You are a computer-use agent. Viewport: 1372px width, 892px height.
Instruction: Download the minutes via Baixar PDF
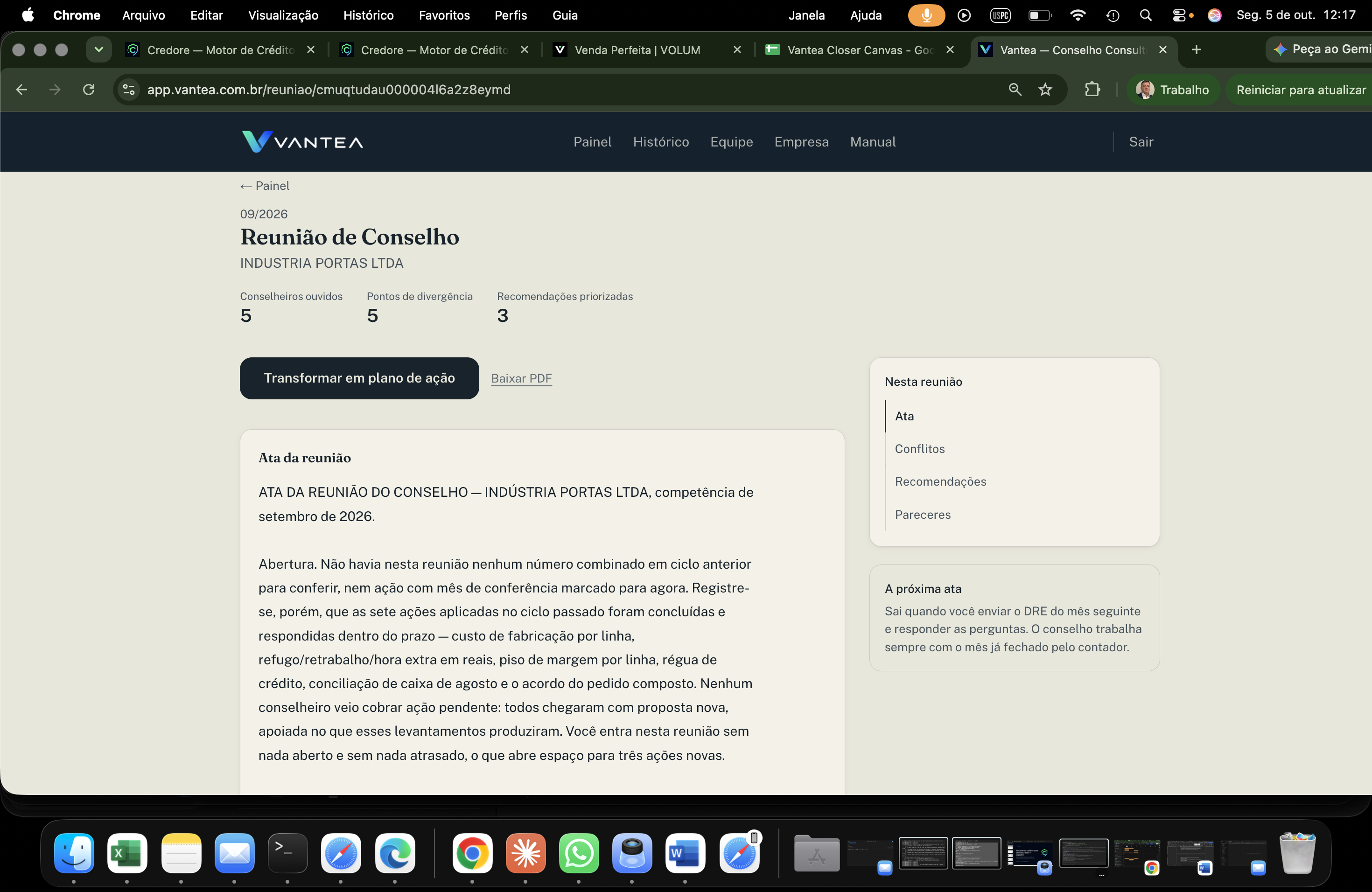[x=521, y=378]
